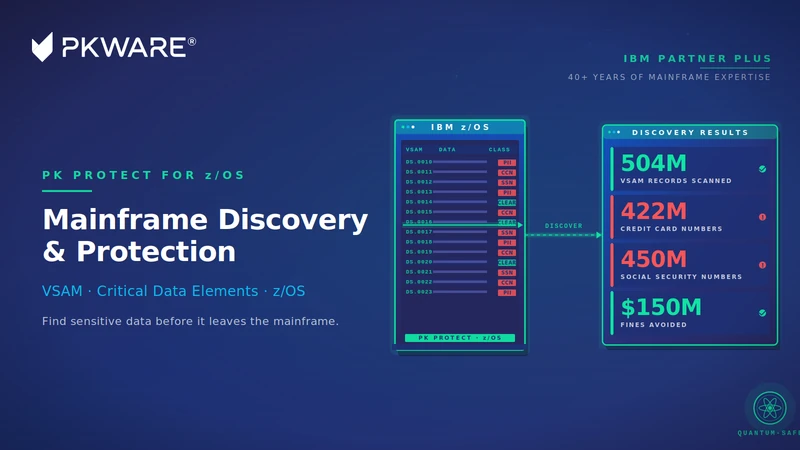The image size is (800, 450).
Task: Click the check icon beside $150M fines avoided
Action: click(x=762, y=313)
